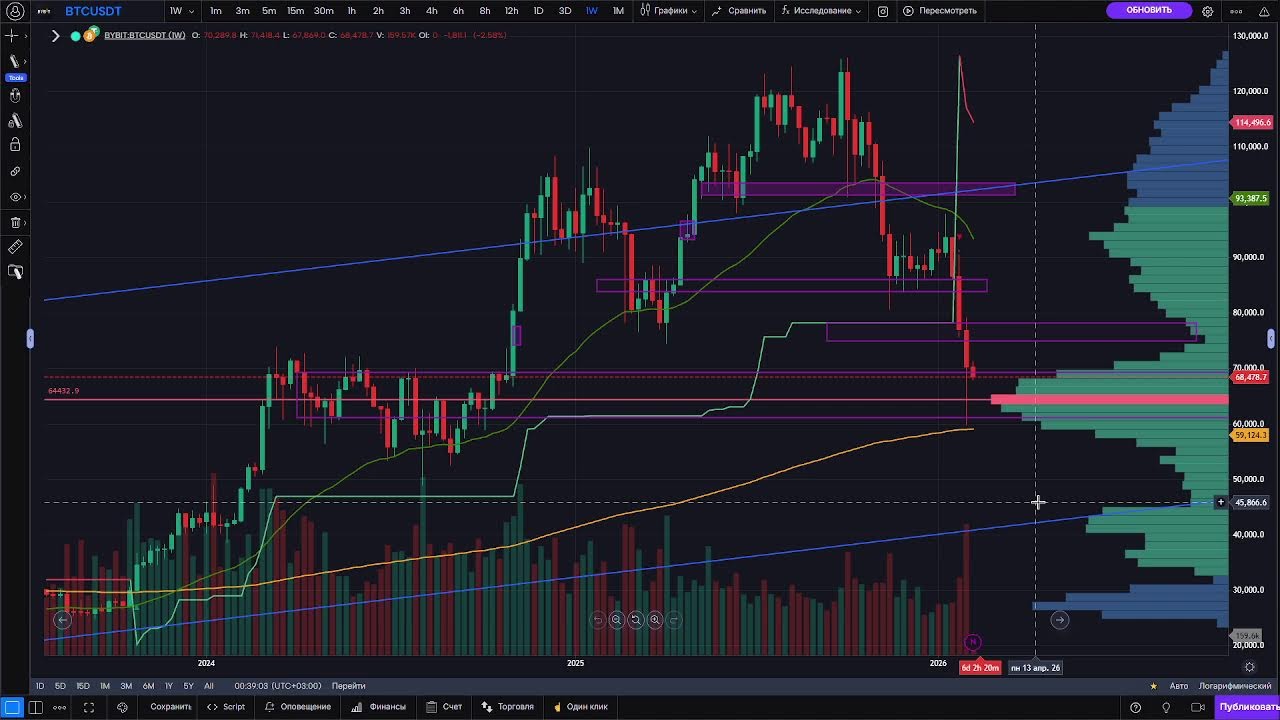
Task: Click the zoom in magnifier on chart
Action: click(655, 620)
